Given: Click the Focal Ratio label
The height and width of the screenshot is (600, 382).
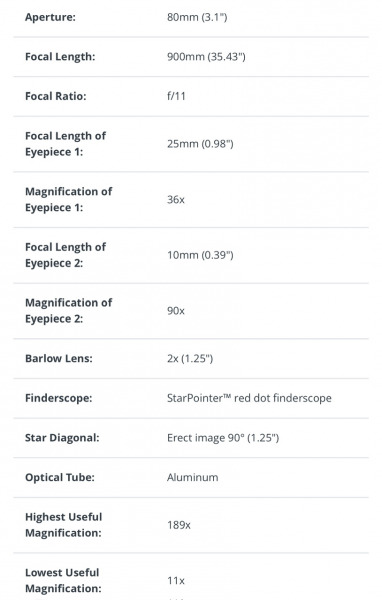Looking at the screenshot, I should [56, 96].
